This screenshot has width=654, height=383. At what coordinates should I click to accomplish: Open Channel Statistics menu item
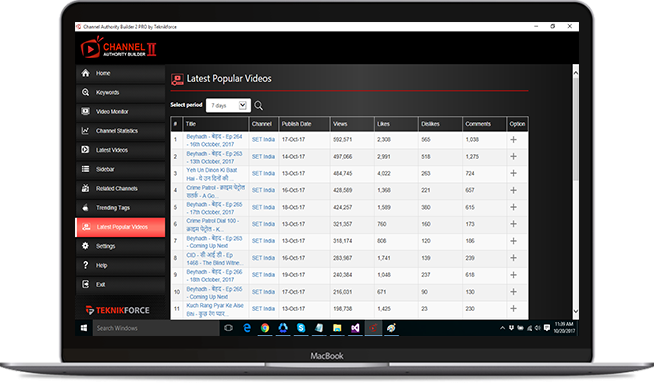120,131
